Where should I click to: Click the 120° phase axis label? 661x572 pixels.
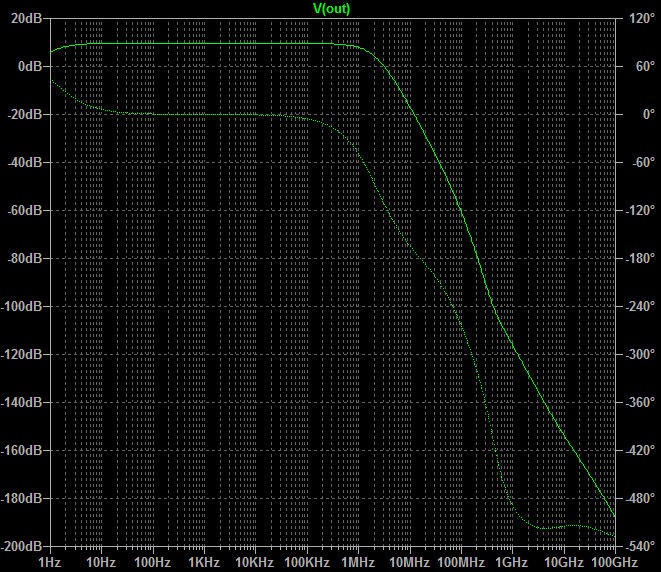[642, 18]
